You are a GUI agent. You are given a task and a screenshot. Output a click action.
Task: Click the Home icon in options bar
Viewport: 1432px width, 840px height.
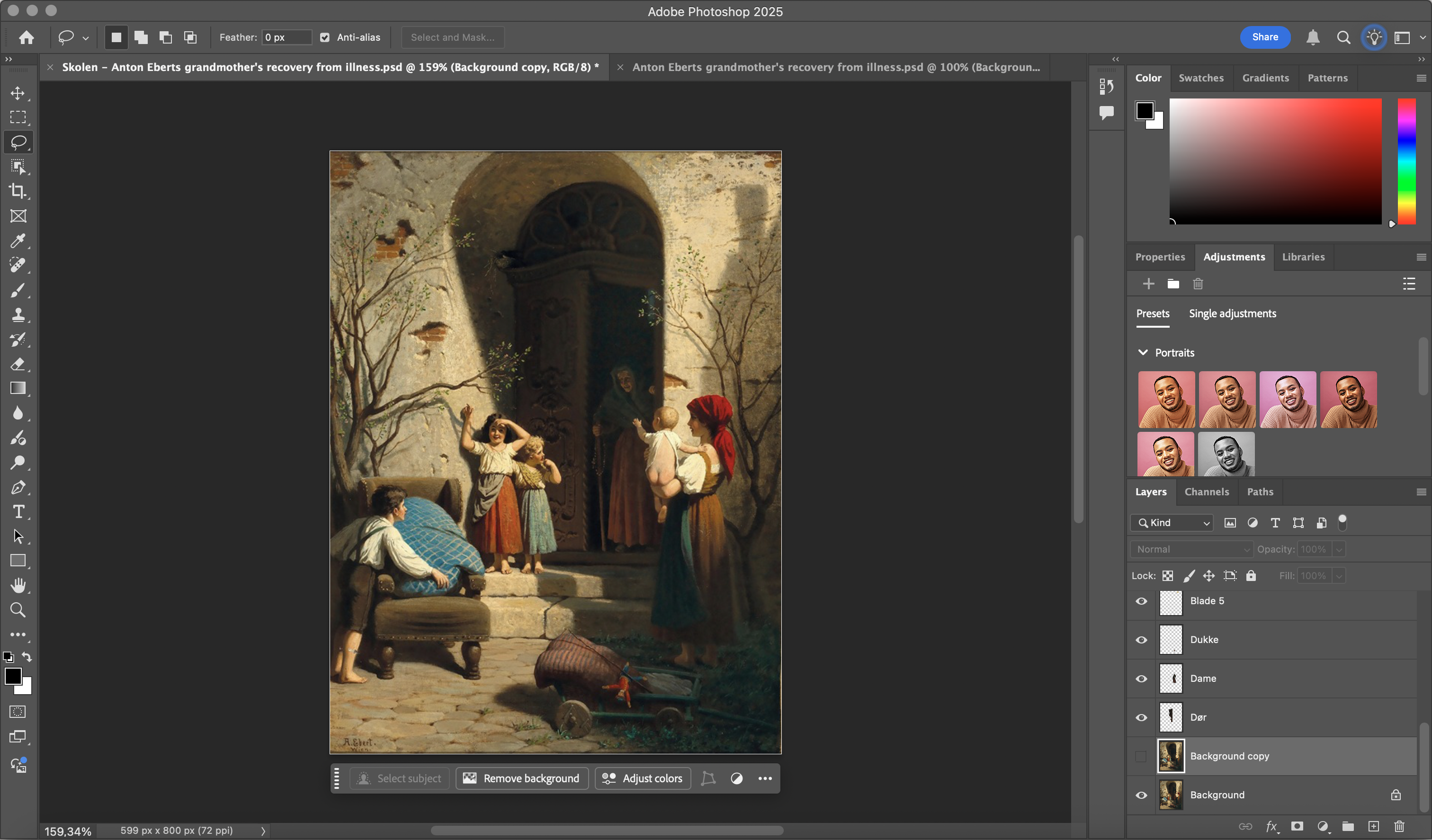tap(26, 37)
